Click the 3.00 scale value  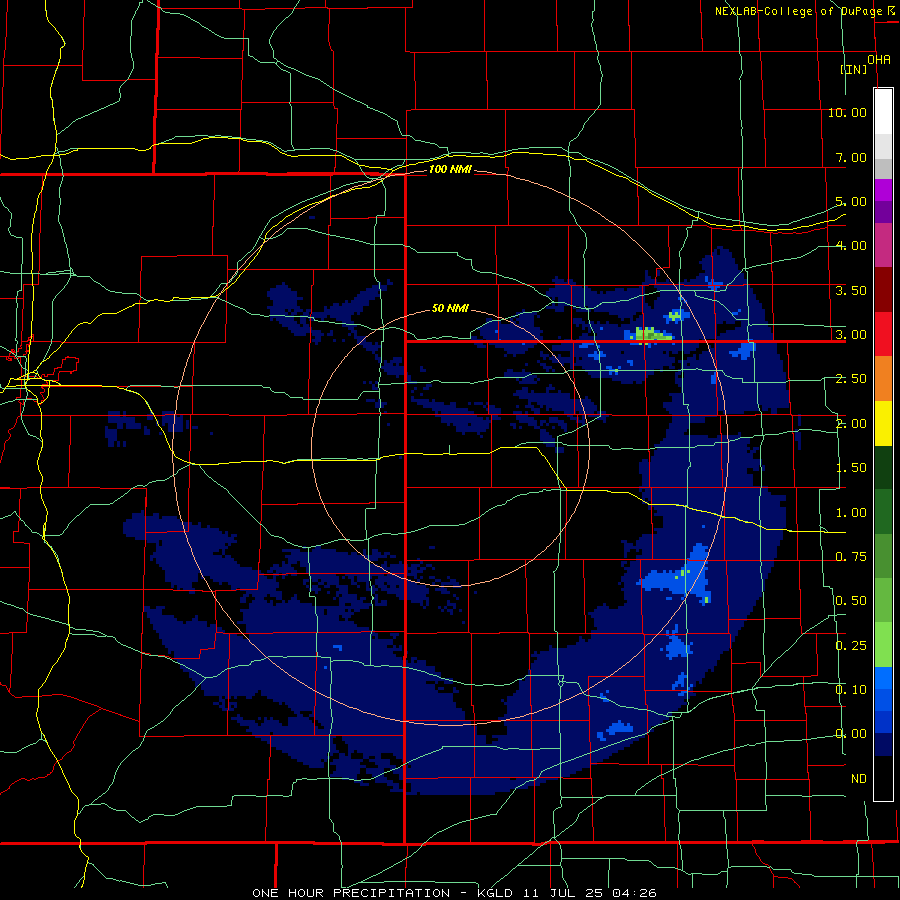pos(851,335)
